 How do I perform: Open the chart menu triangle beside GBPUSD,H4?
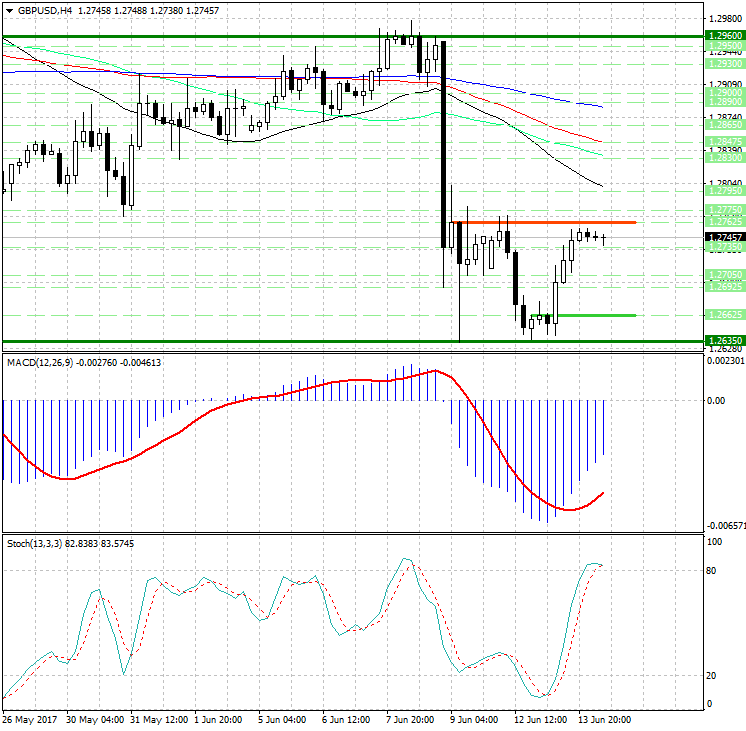click(x=10, y=10)
